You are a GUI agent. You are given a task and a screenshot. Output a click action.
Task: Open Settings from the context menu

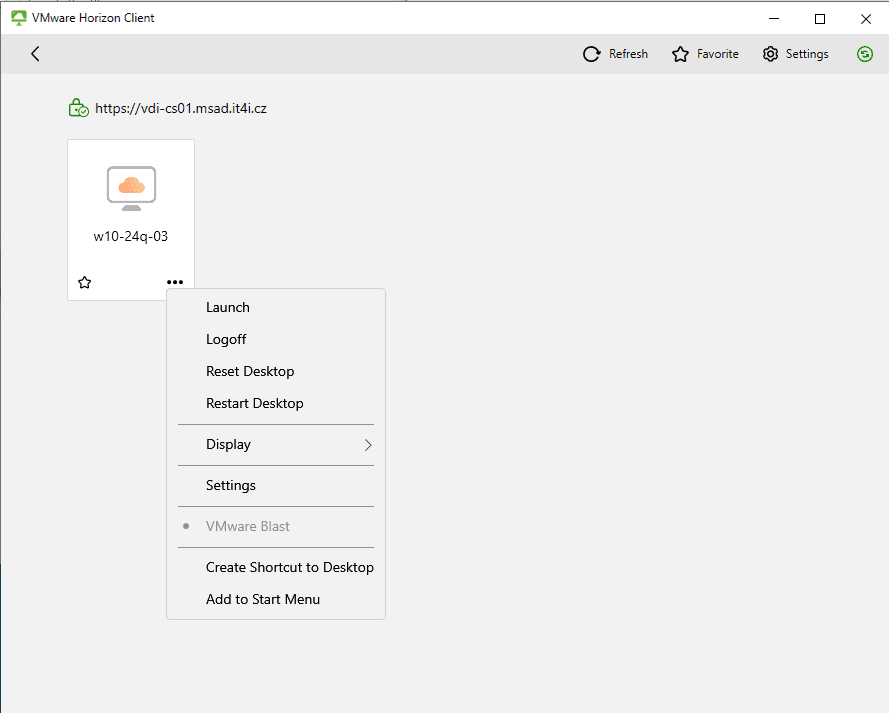(x=231, y=486)
